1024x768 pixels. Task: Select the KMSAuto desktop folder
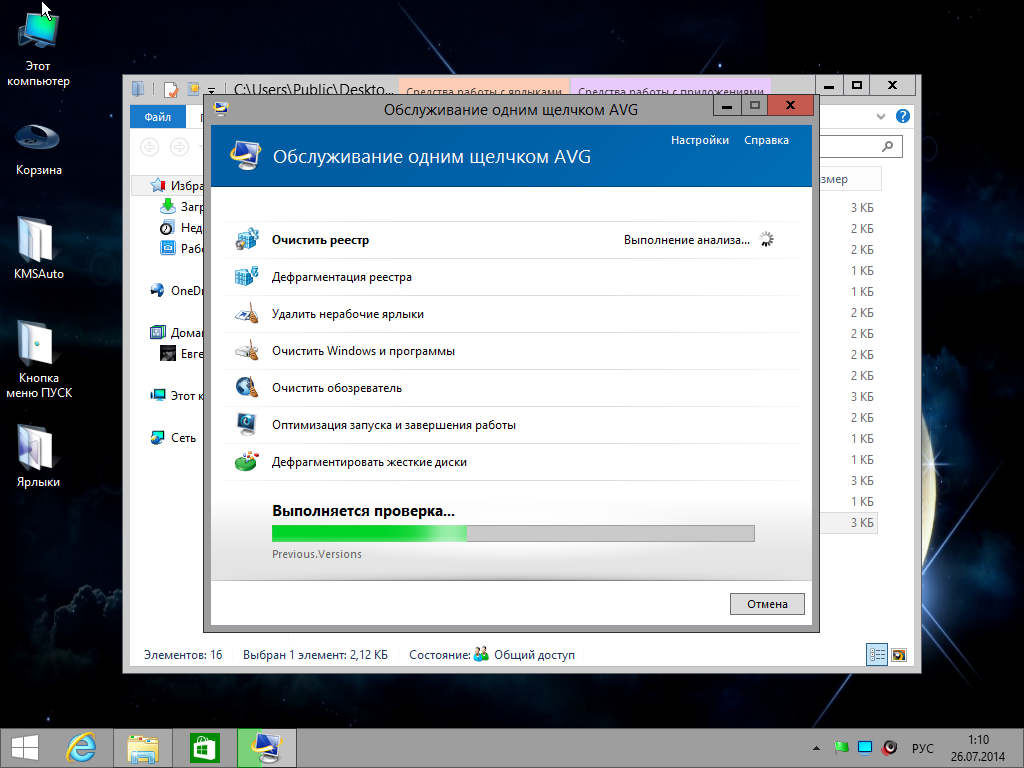[38, 248]
